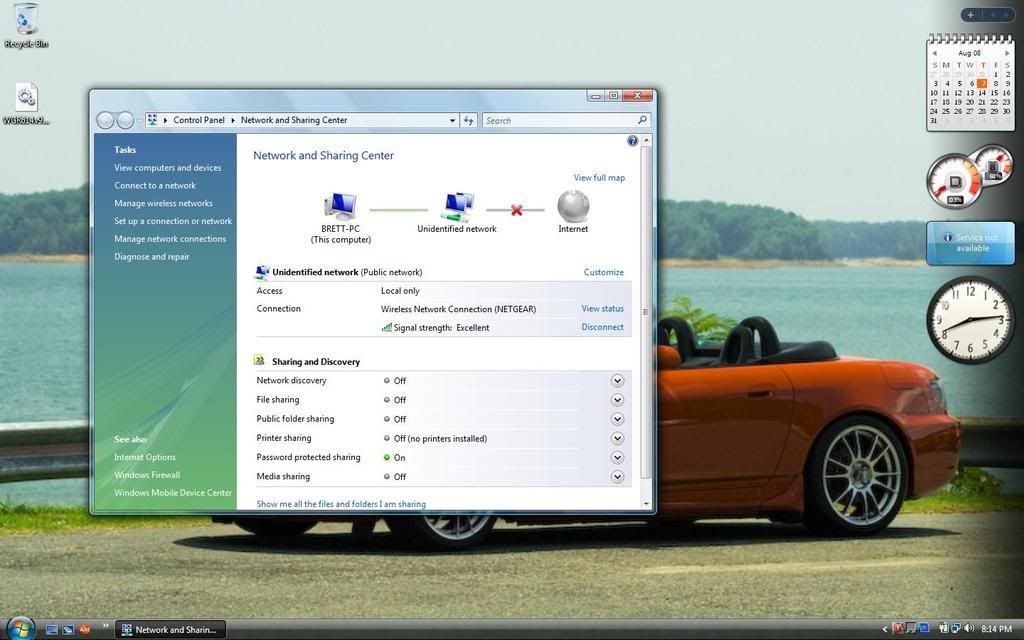The width and height of the screenshot is (1024, 640).
Task: Expand the File sharing setting
Action: [617, 400]
